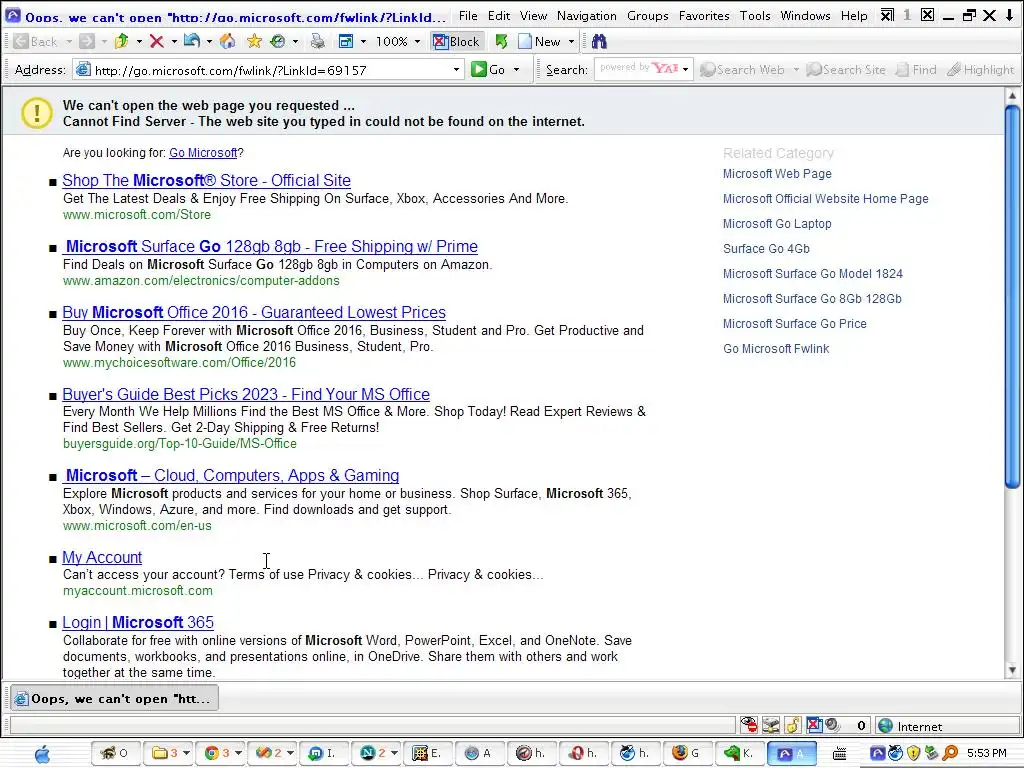Toggle the red X popup status icon
This screenshot has width=1024, height=768.
tap(814, 725)
